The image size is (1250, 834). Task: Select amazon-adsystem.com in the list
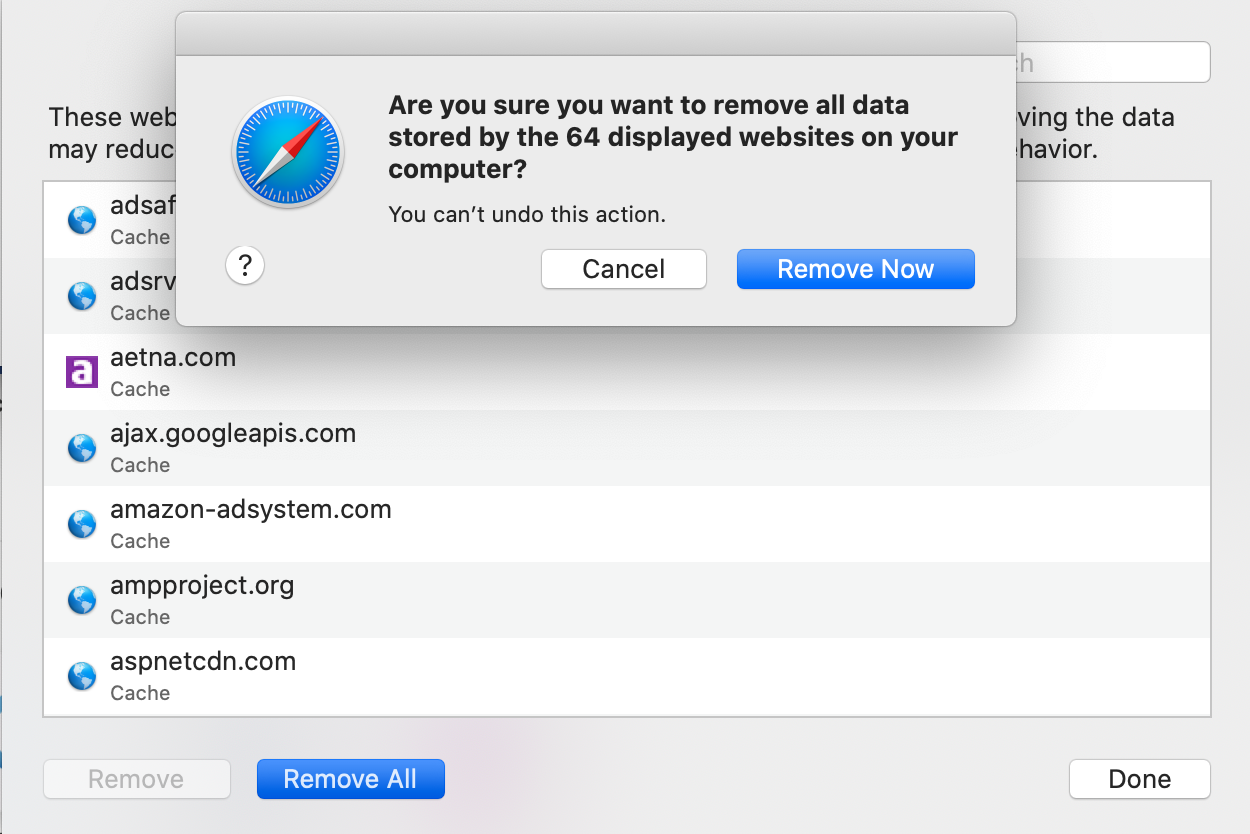click(627, 524)
